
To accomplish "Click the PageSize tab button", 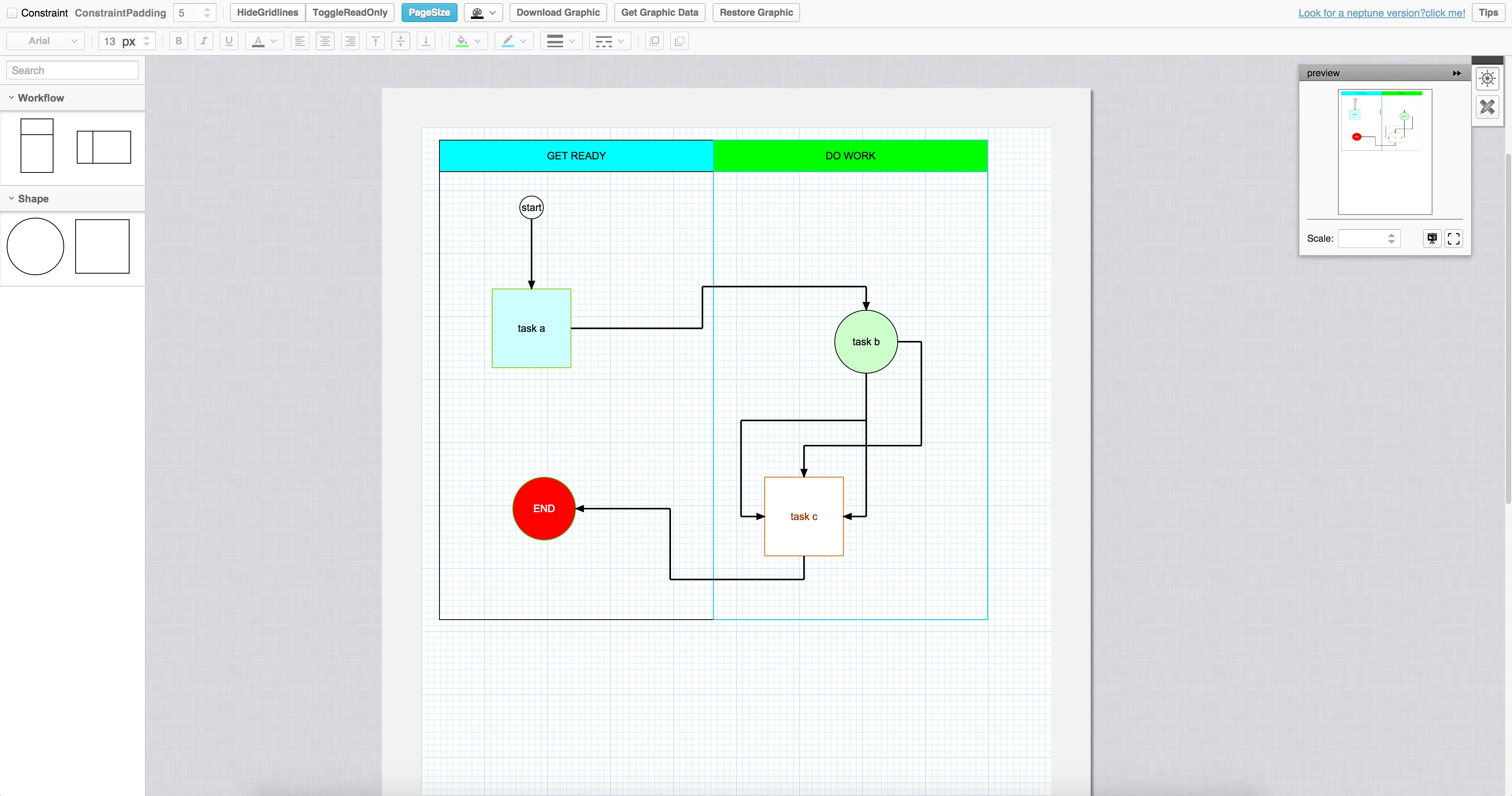I will coord(429,12).
